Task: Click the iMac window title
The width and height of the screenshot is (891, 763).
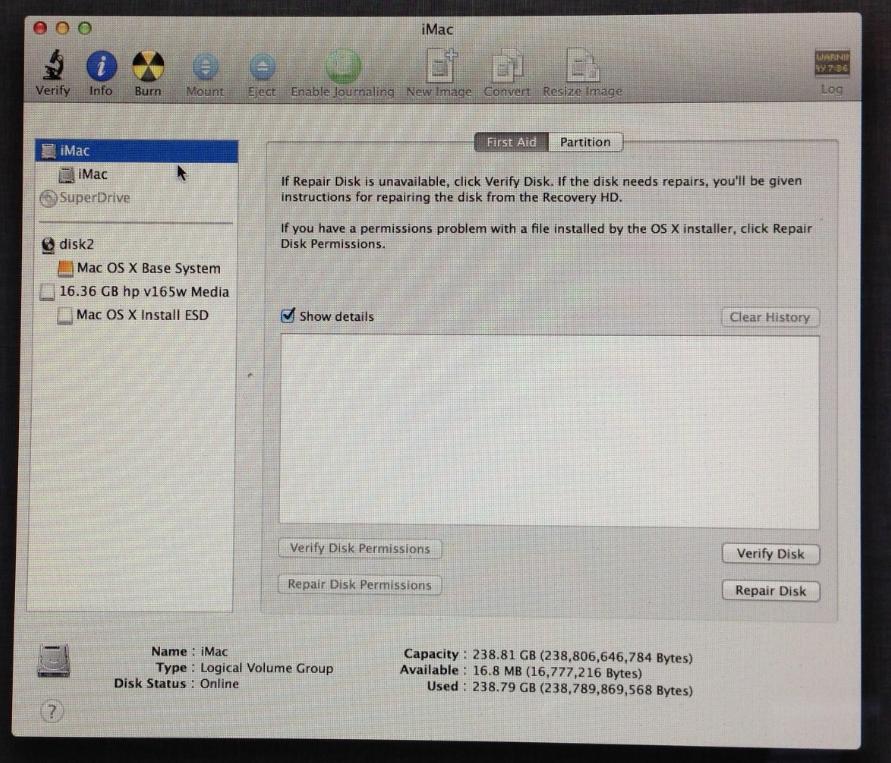Action: (x=437, y=30)
